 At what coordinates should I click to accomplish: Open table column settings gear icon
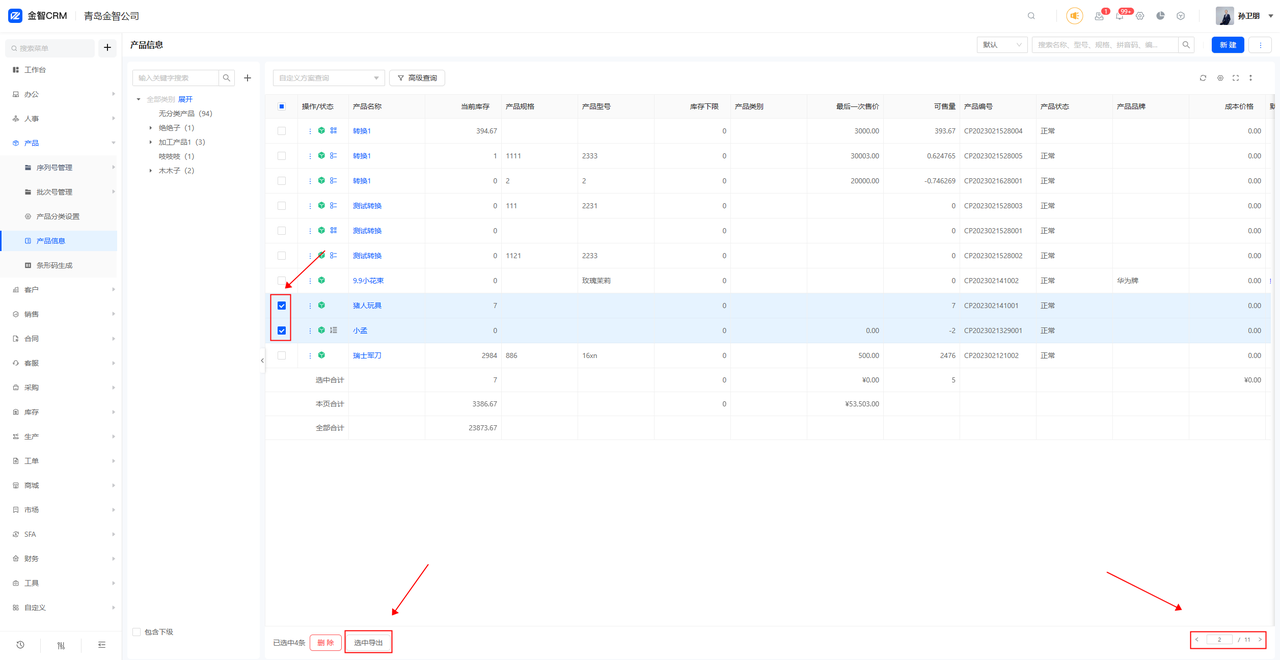click(1219, 78)
